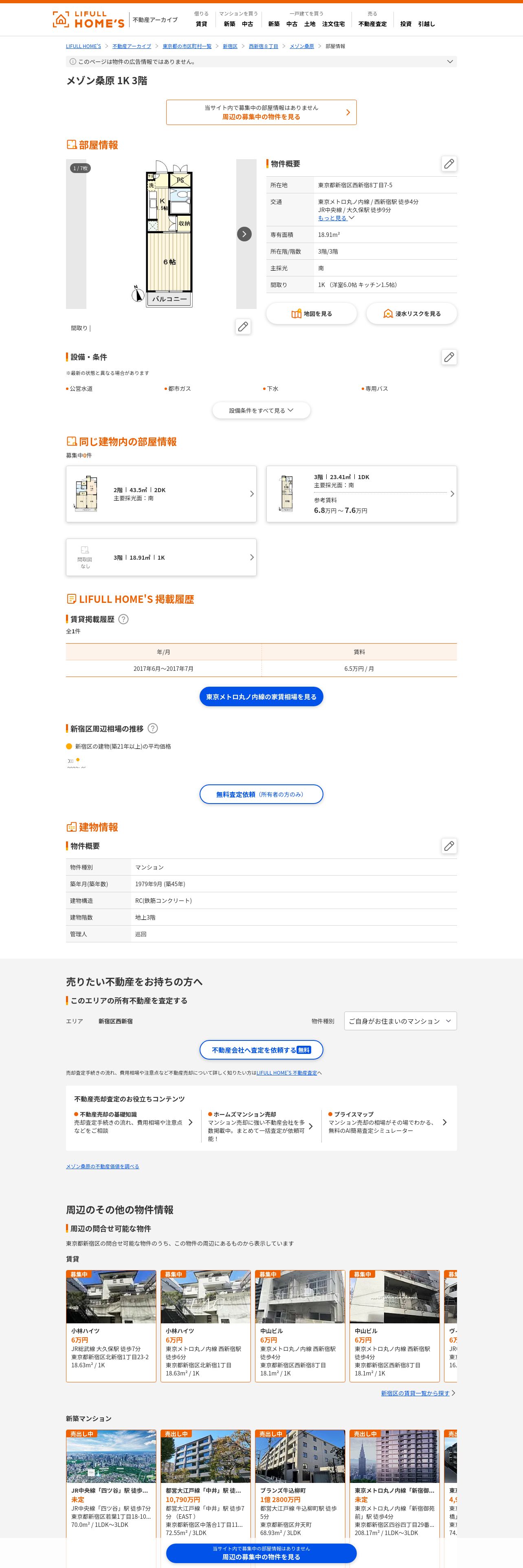
Task: Select 引越し in the top navigation
Action: 426,24
